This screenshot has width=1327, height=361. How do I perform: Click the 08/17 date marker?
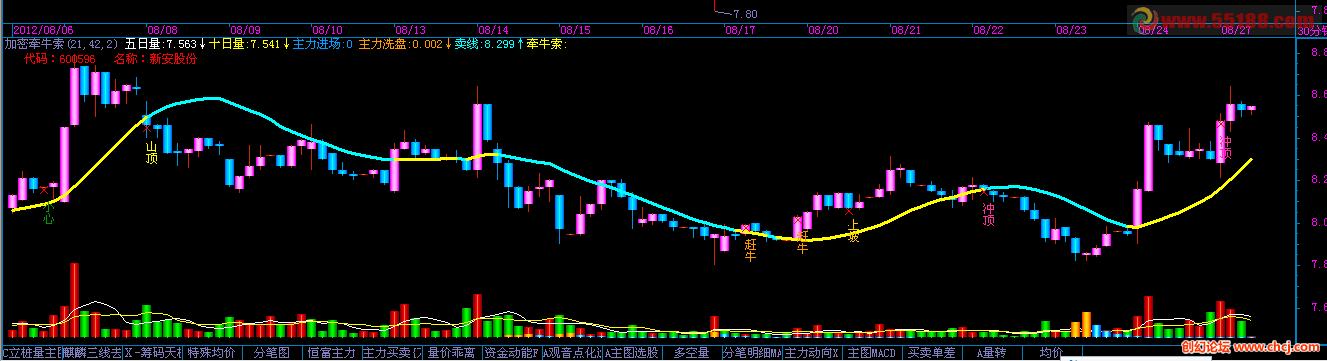tap(741, 31)
